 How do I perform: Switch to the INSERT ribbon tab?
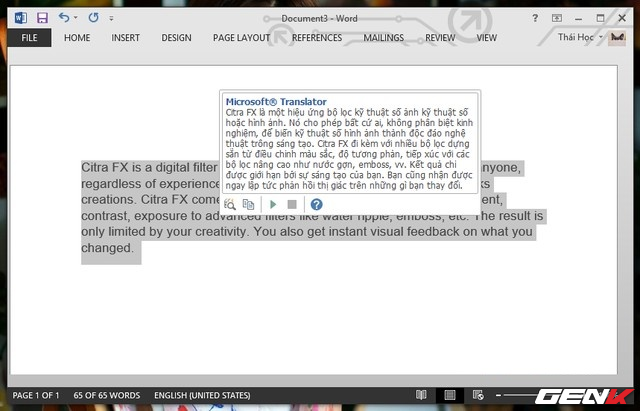[x=125, y=38]
